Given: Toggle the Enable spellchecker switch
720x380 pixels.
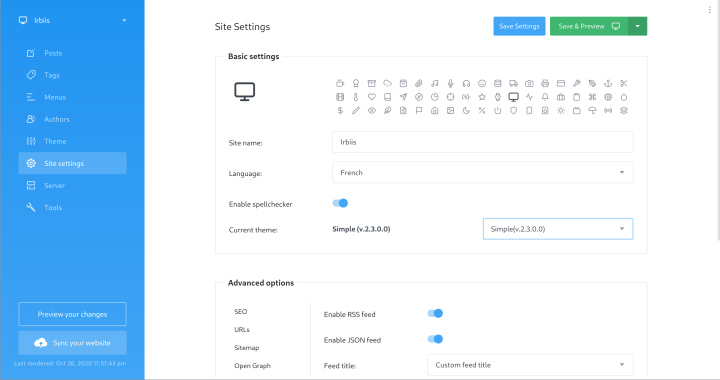Looking at the screenshot, I should point(340,203).
